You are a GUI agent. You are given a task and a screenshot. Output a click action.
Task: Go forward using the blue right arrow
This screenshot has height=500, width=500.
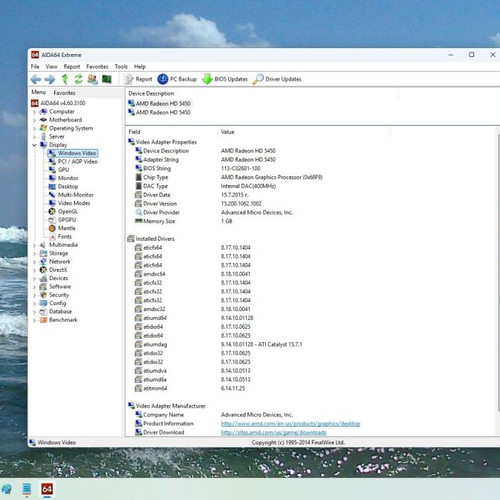pyautogui.click(x=50, y=79)
